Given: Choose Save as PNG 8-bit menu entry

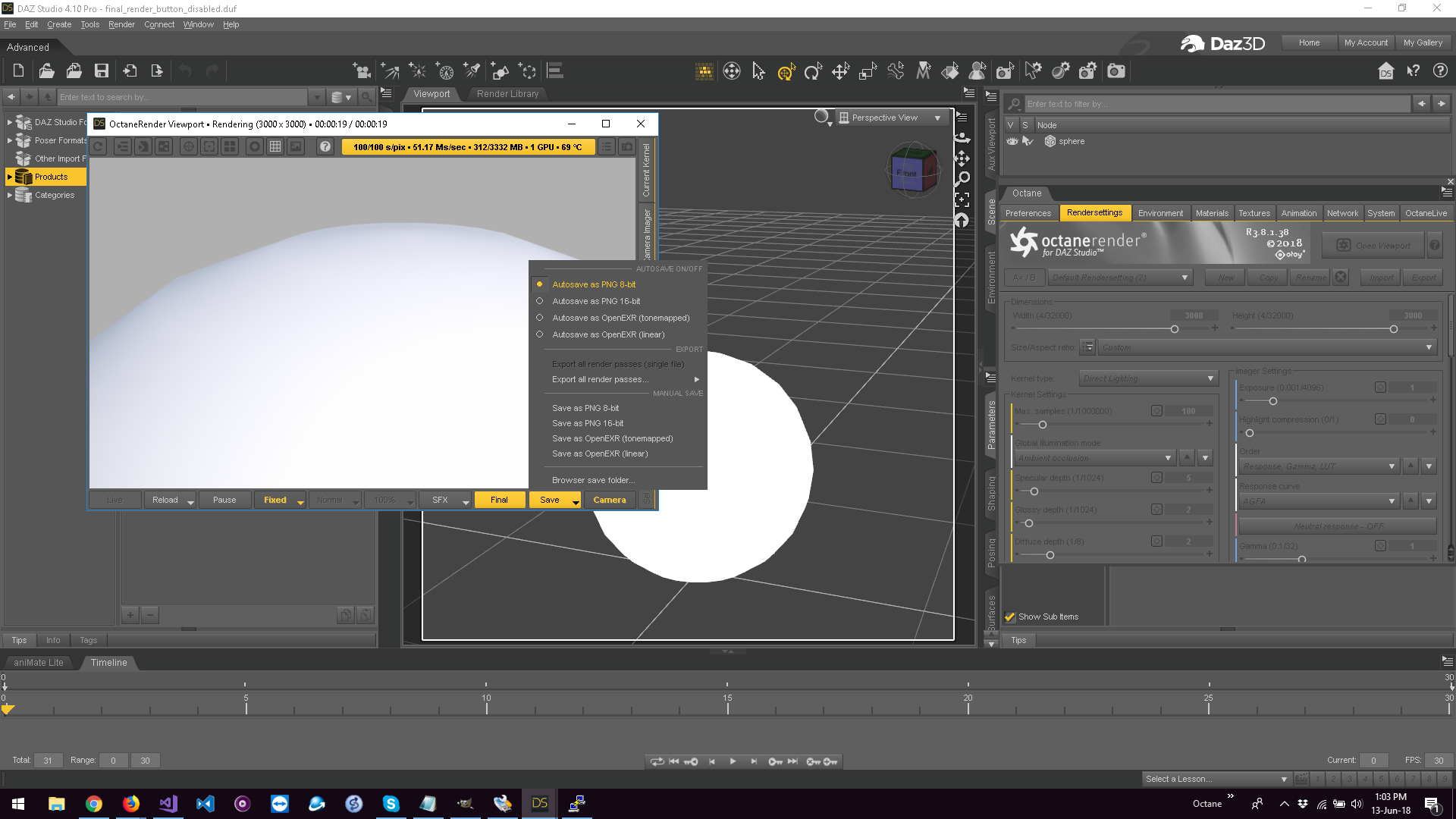Looking at the screenshot, I should point(585,408).
